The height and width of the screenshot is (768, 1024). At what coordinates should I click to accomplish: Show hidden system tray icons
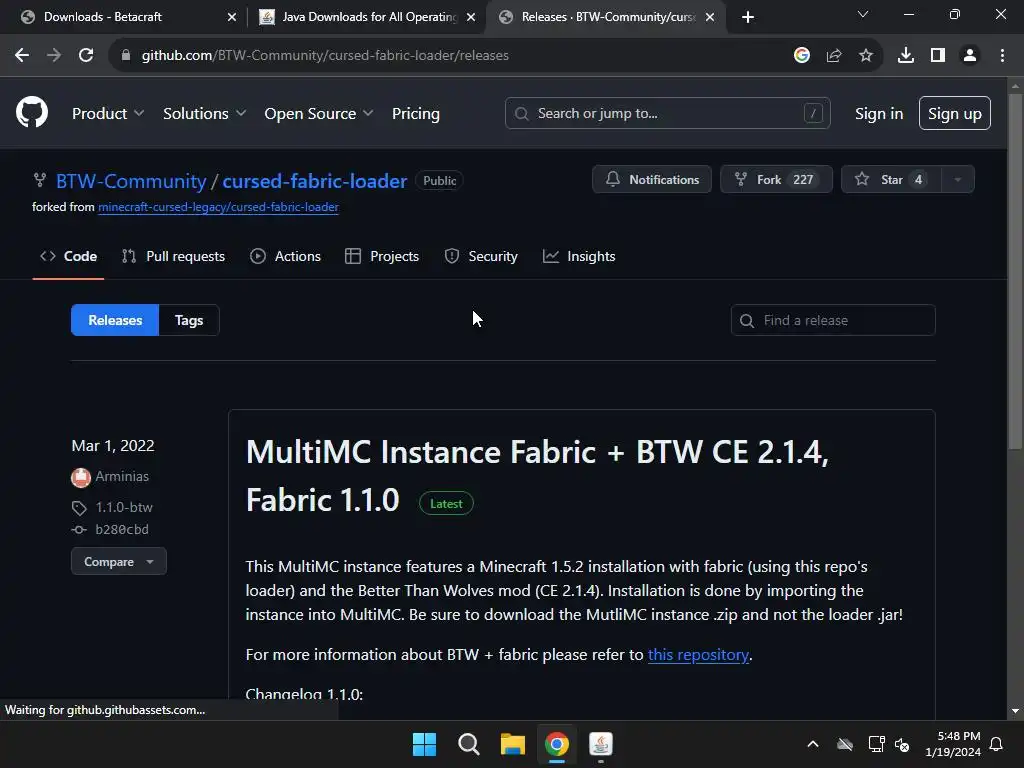click(x=812, y=744)
